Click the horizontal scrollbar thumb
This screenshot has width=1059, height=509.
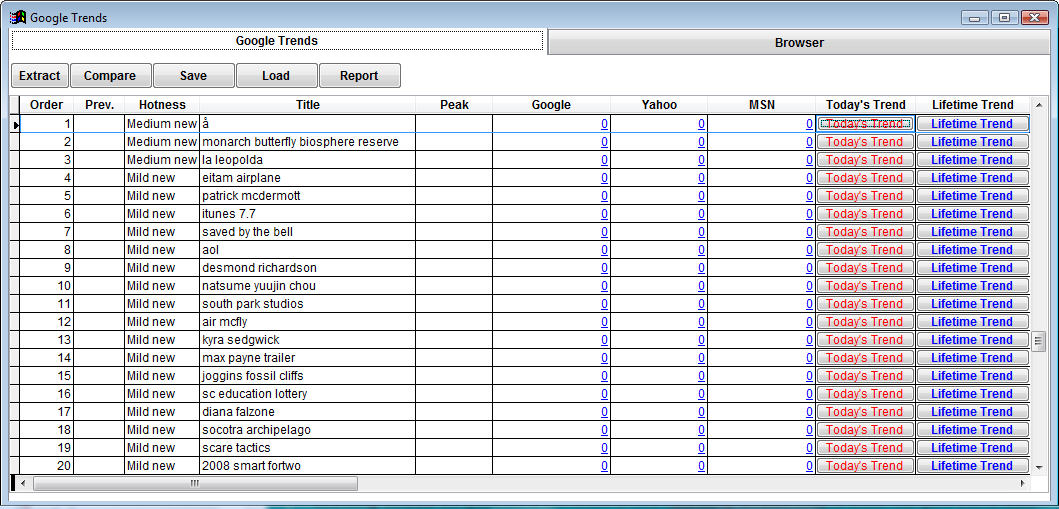(x=195, y=483)
